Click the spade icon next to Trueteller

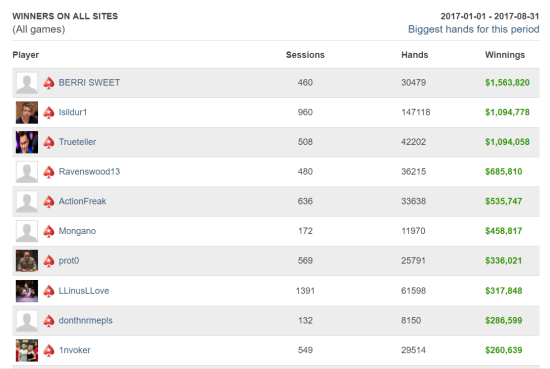click(49, 142)
